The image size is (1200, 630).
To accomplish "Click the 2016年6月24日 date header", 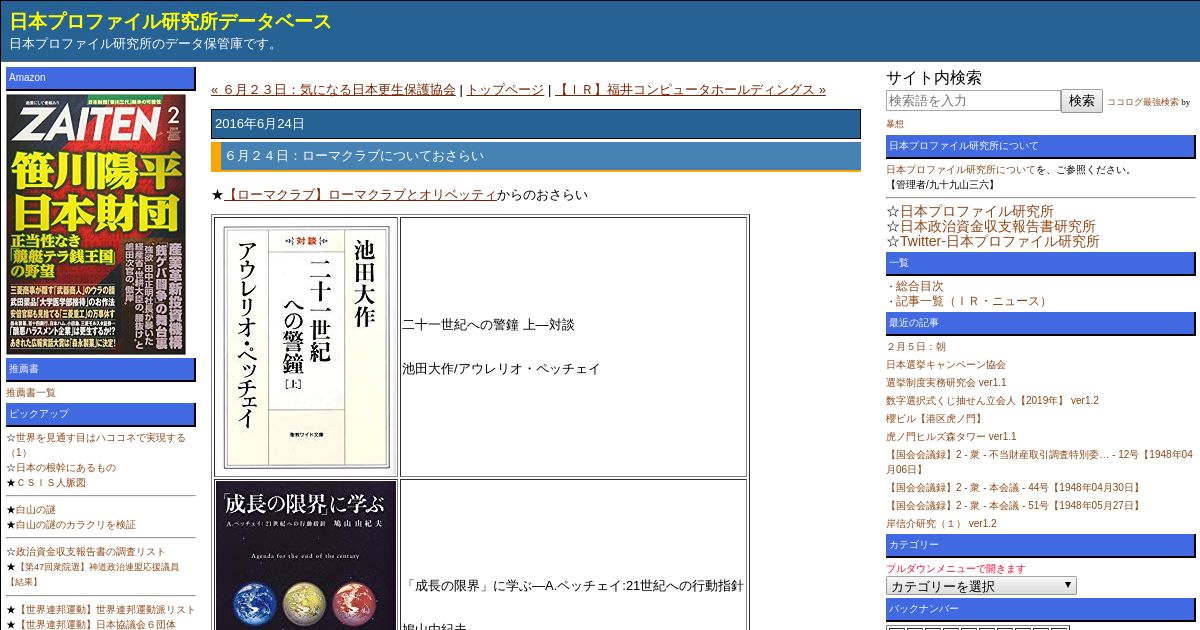I will (x=536, y=124).
